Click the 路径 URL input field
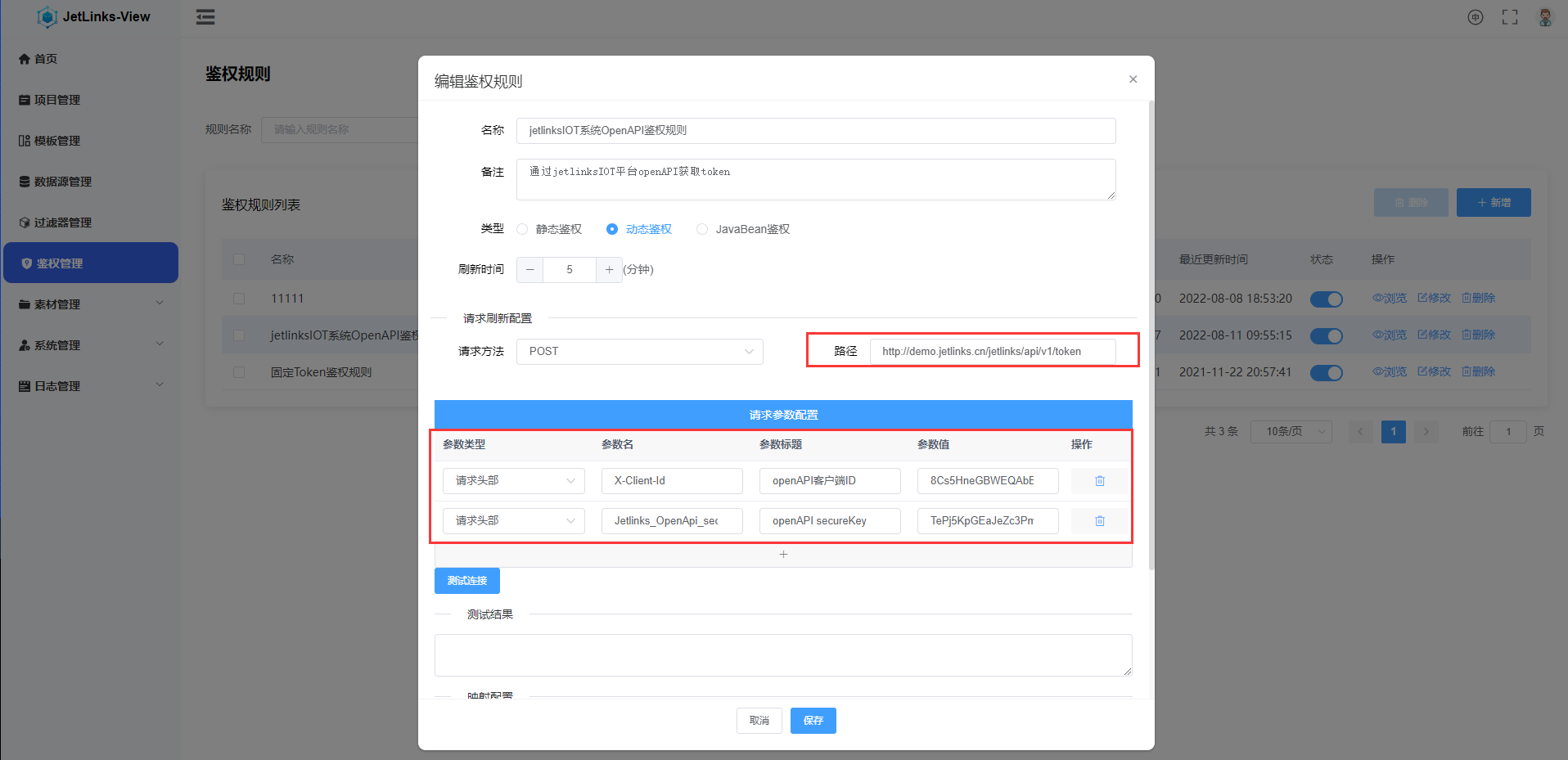This screenshot has height=760, width=1568. [x=993, y=352]
